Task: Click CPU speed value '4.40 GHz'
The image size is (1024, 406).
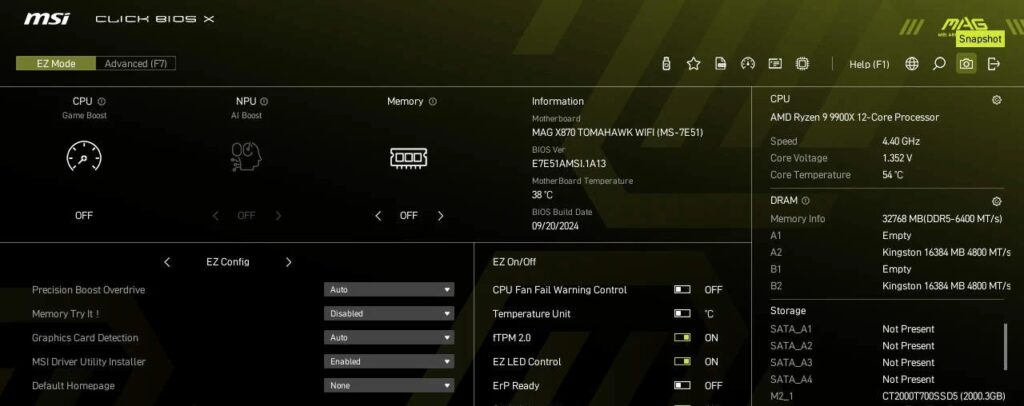Action: click(900, 141)
